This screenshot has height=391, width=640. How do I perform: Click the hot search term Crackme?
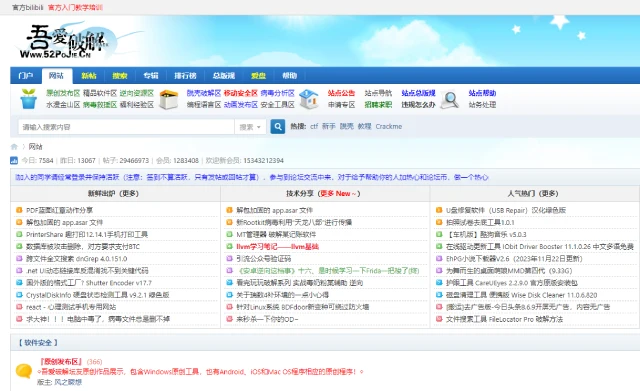click(x=389, y=127)
